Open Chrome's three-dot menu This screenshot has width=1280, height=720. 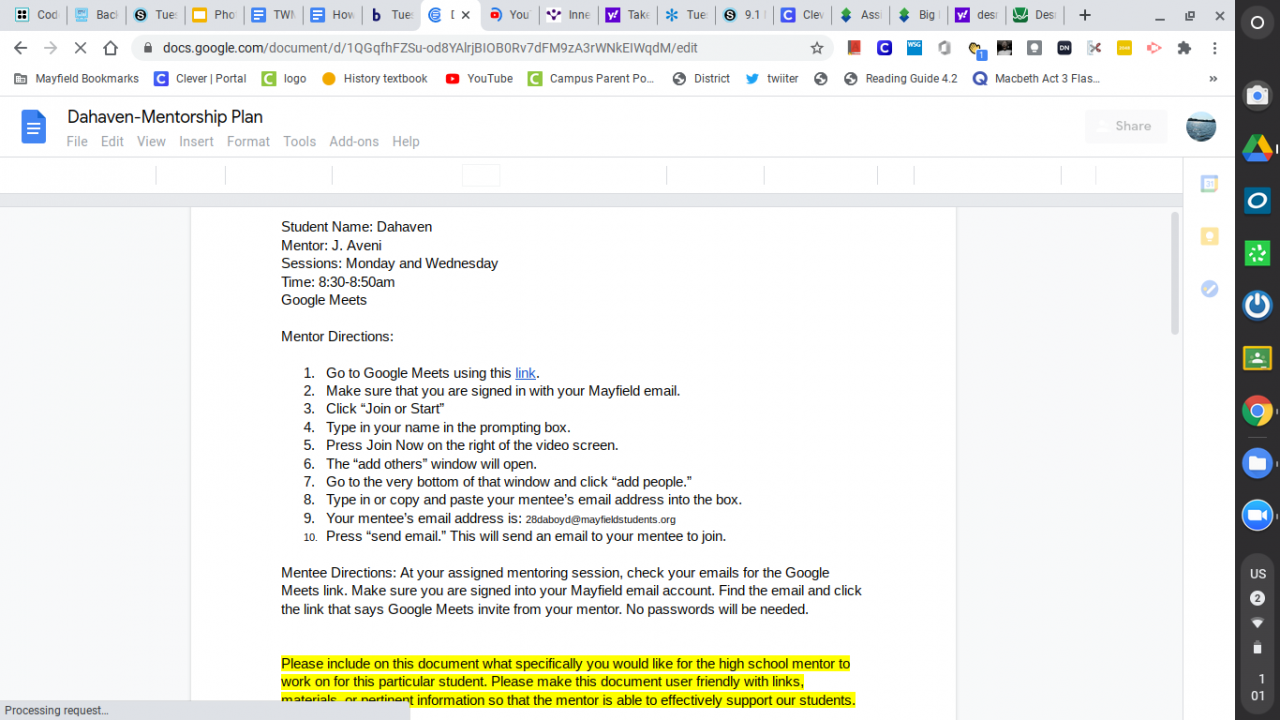coord(1215,48)
